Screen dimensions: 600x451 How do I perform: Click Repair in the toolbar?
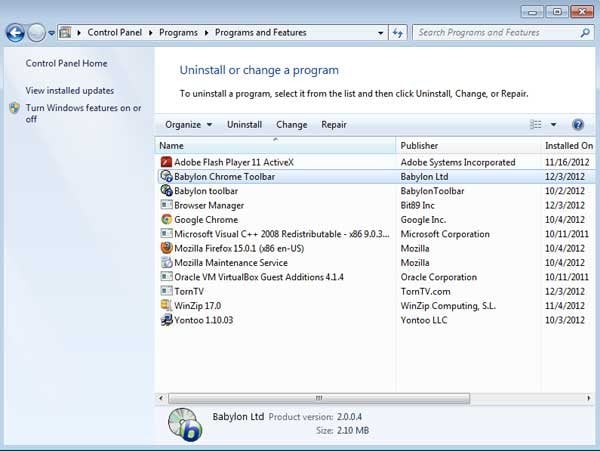tap(334, 125)
